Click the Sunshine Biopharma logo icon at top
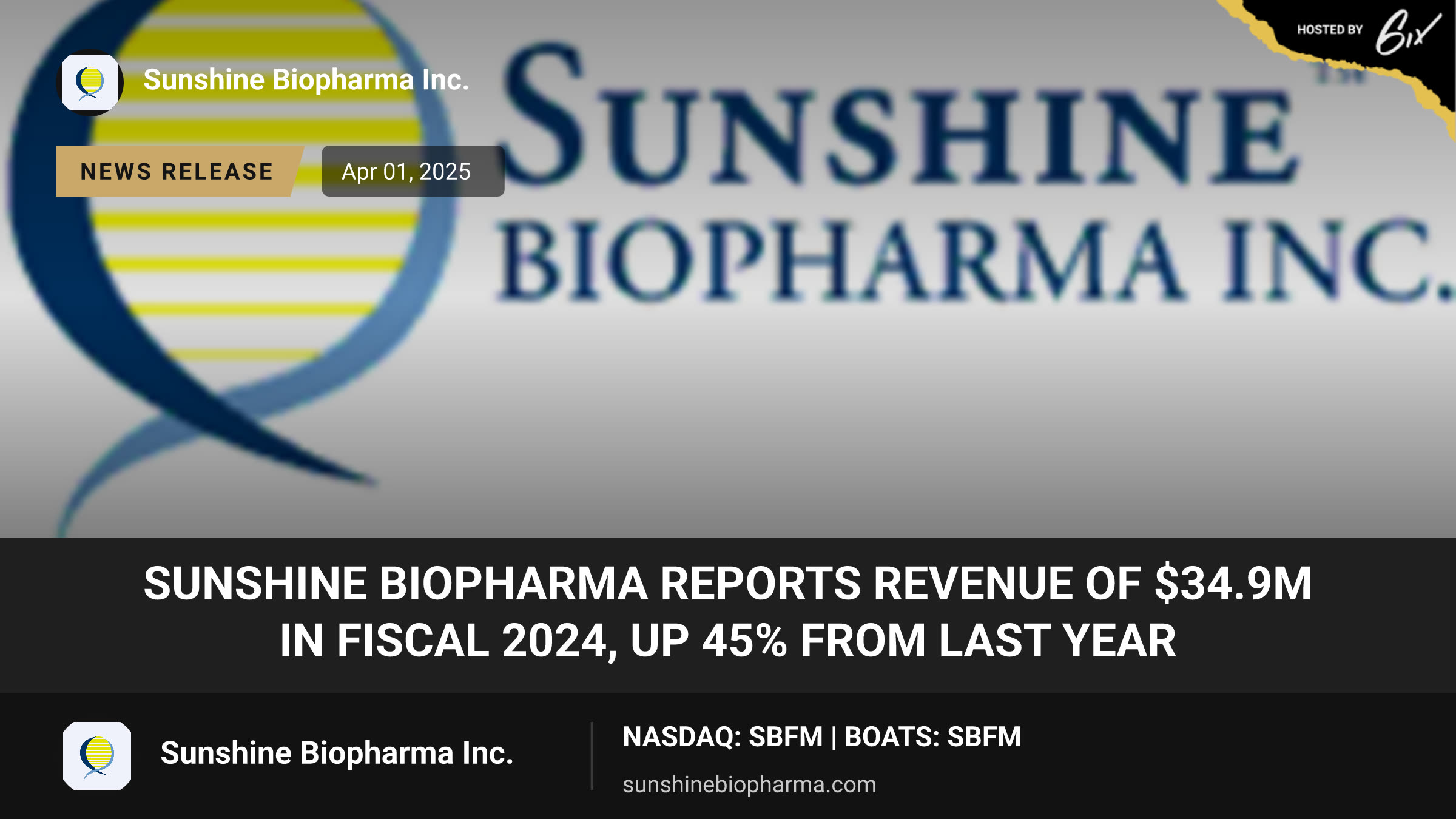Screen dimensions: 1456x819 (x=90, y=83)
